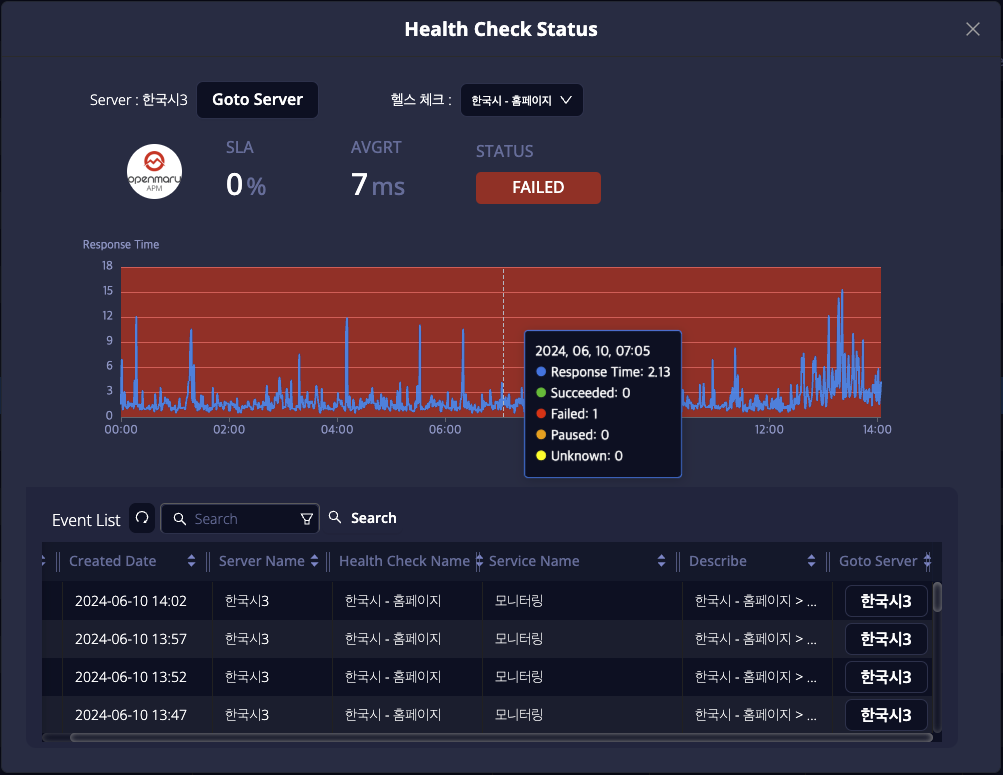This screenshot has height=775, width=1003.
Task: Click the vertical scrollbar of event table
Action: pos(937,600)
